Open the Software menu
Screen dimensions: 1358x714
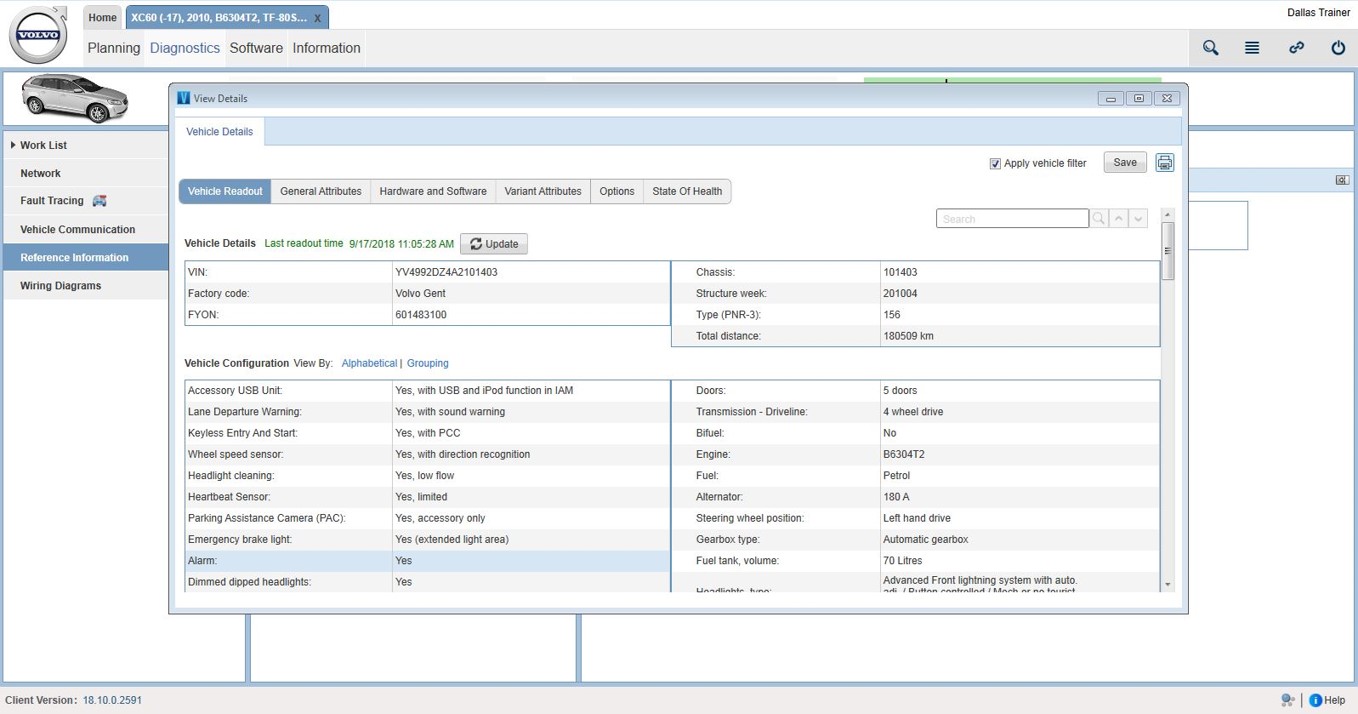tap(256, 48)
